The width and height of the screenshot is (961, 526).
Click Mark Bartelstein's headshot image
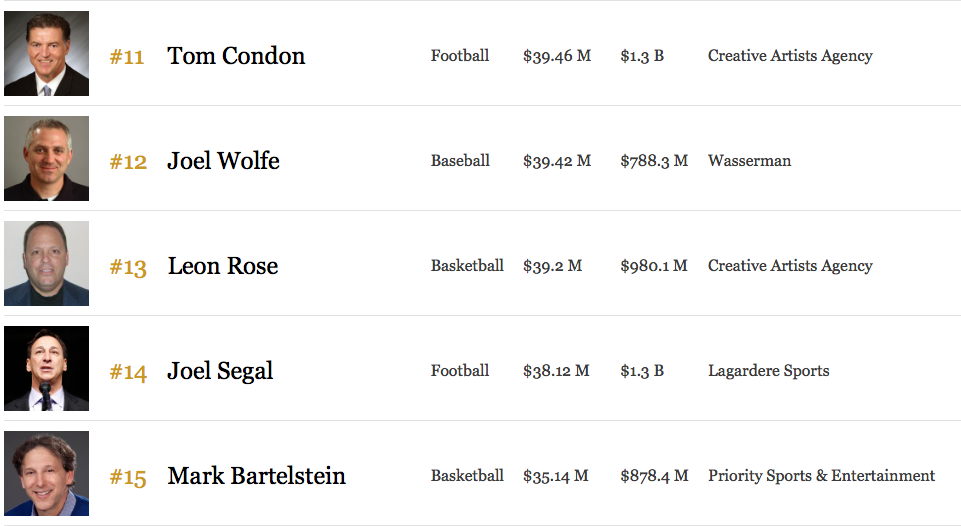click(x=47, y=473)
